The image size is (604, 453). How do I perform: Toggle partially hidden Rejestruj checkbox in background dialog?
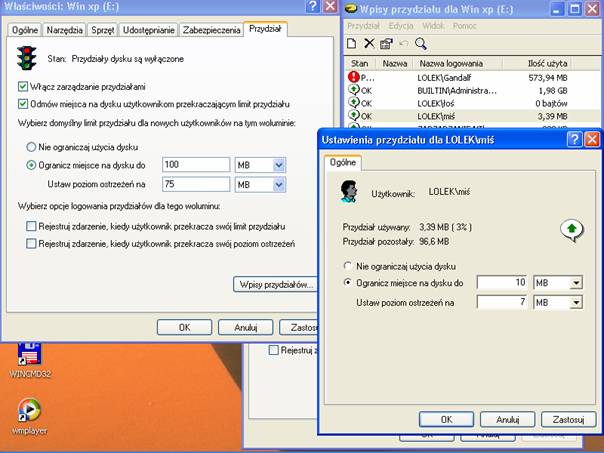pos(273,350)
